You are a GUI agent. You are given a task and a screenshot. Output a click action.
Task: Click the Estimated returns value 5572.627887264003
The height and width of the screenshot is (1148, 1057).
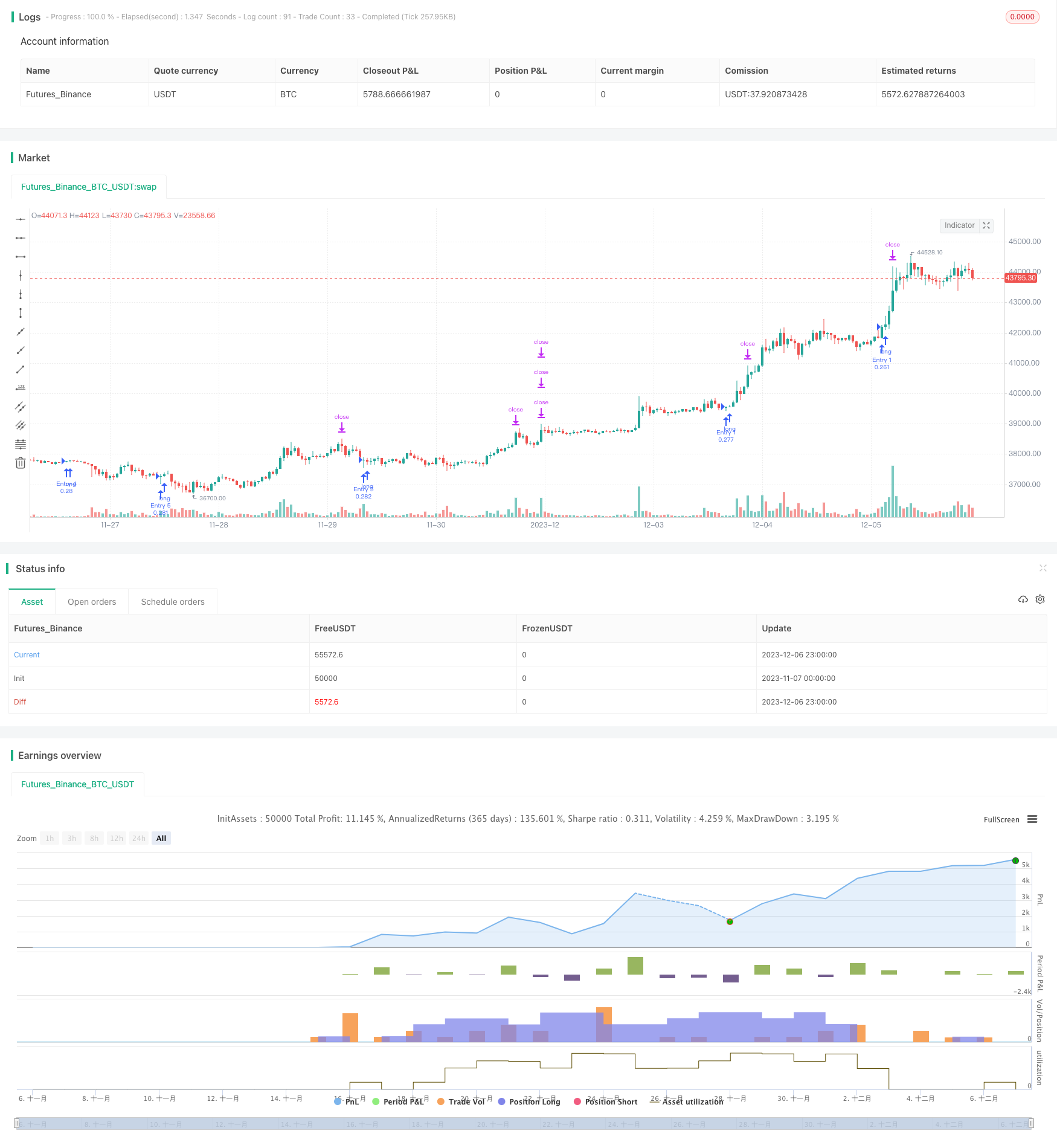pos(923,94)
